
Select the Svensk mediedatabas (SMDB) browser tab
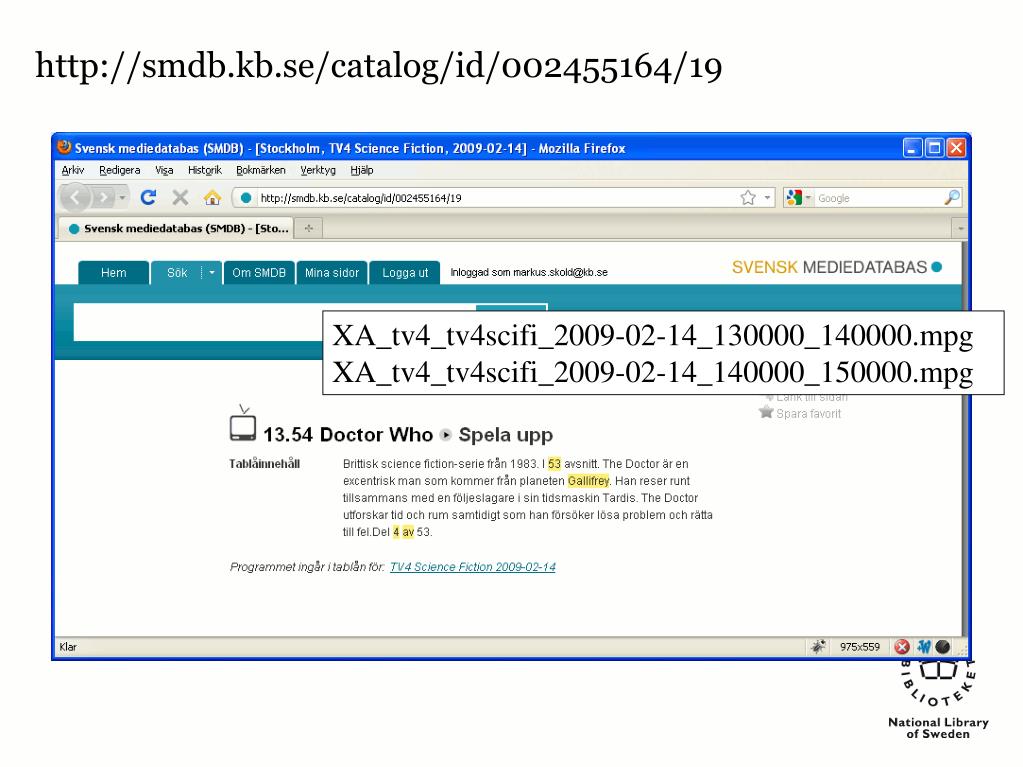tap(176, 228)
